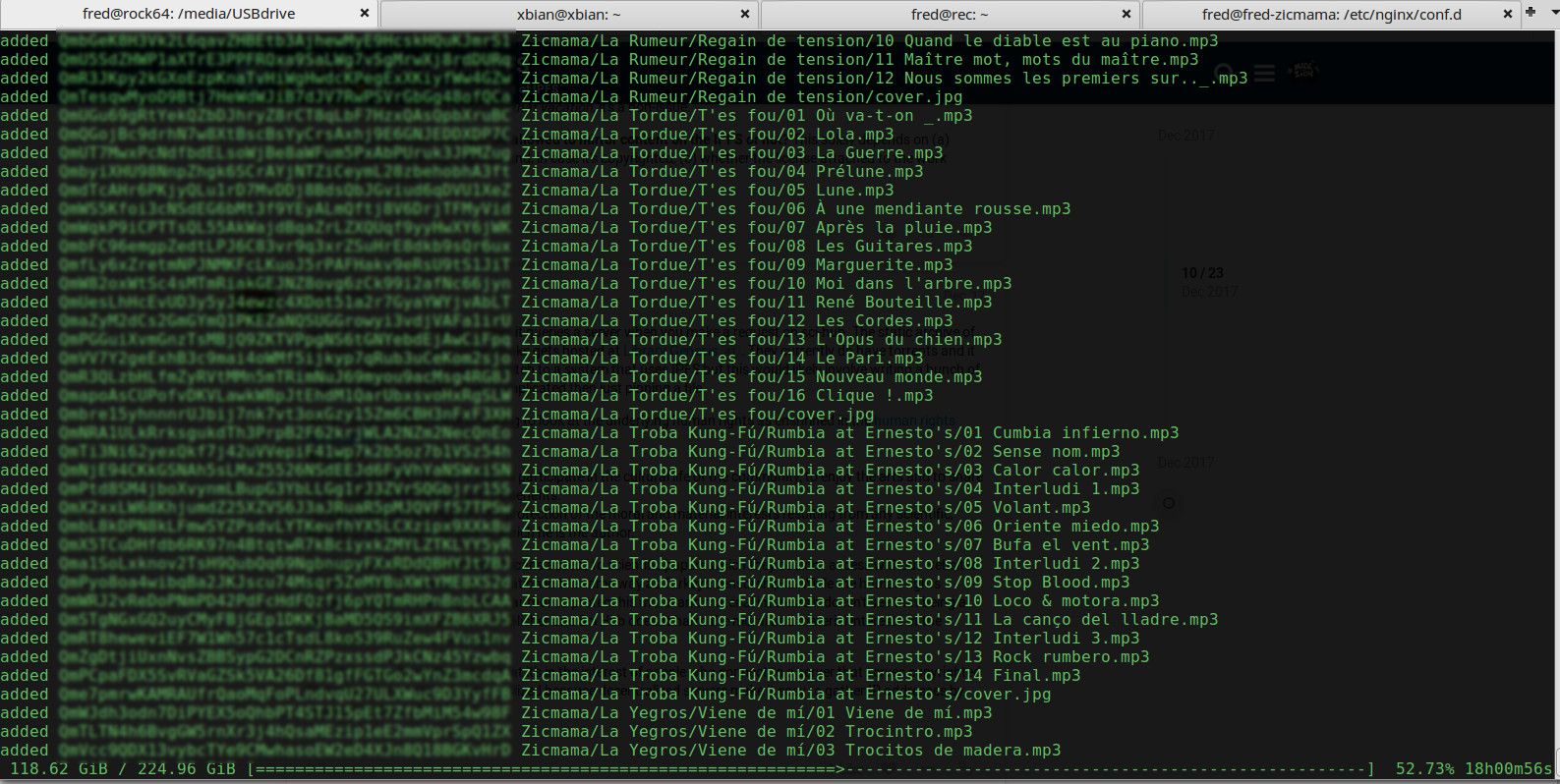
Task: Click the hamburger menu icon in background browser
Action: coord(1264,74)
